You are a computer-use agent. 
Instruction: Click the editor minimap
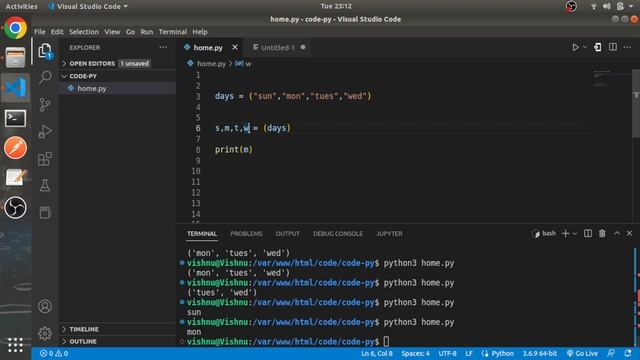611,78
